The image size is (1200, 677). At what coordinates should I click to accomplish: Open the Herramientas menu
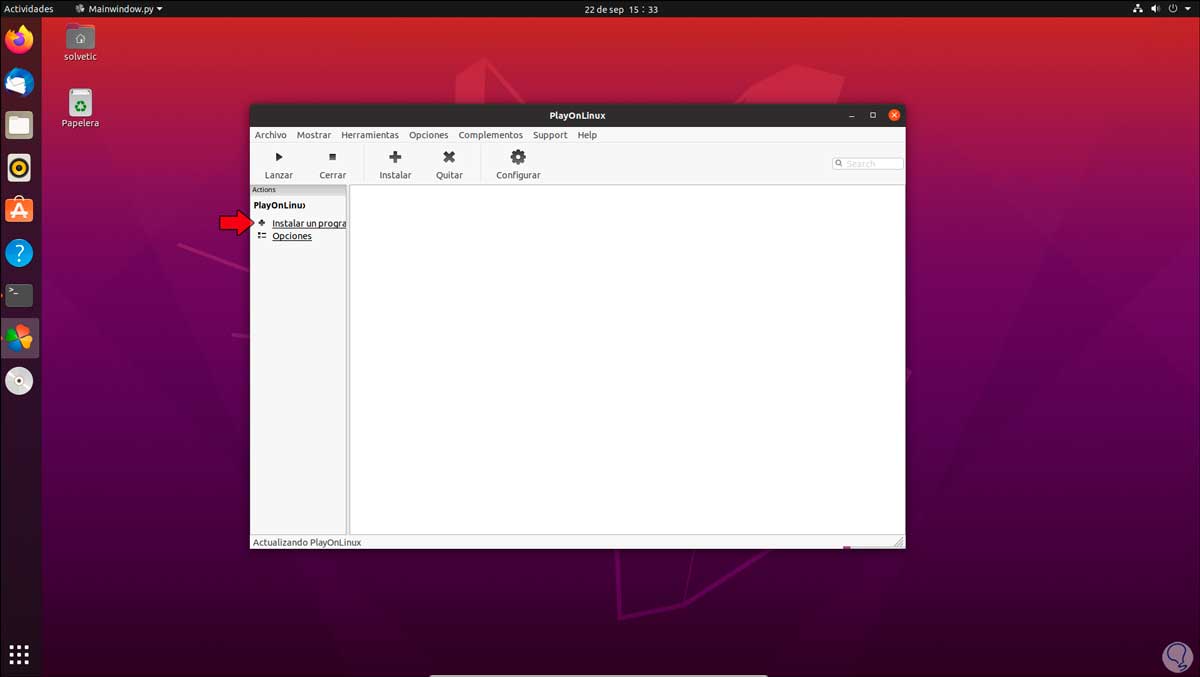tap(370, 135)
